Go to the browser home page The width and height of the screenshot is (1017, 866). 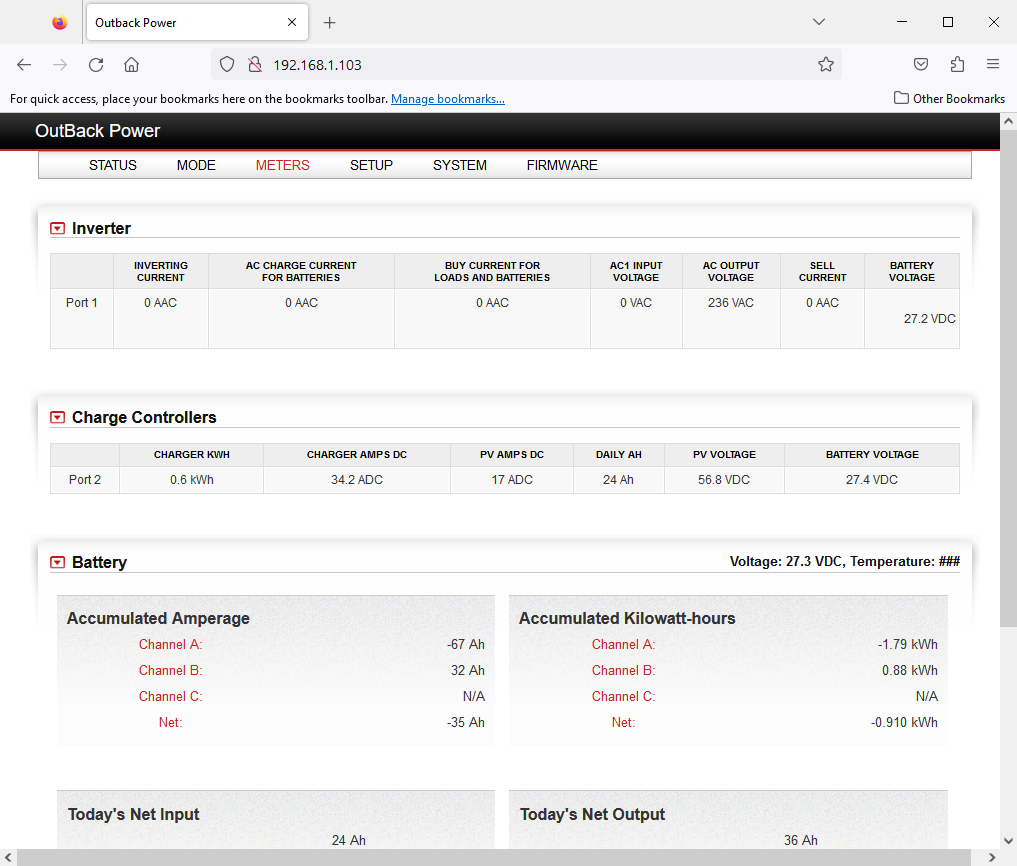(x=131, y=65)
